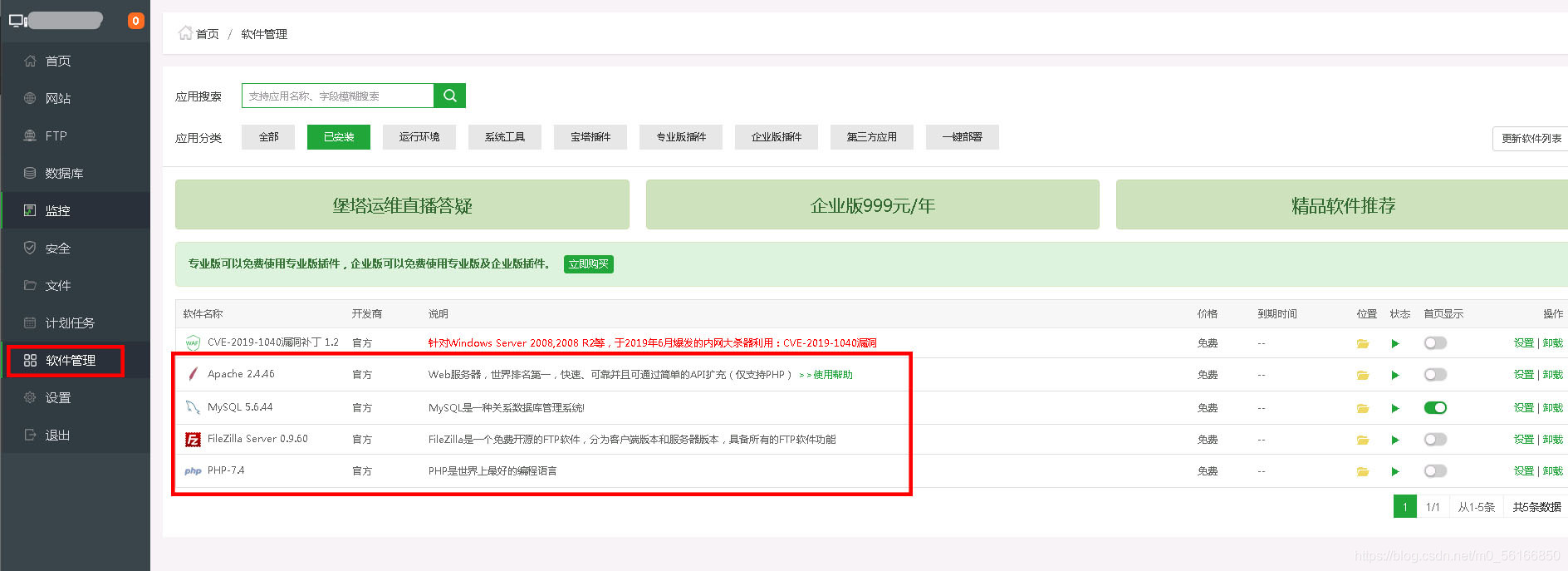Open 首页 in the sidebar
This screenshot has height=571, width=1568.
click(75, 61)
